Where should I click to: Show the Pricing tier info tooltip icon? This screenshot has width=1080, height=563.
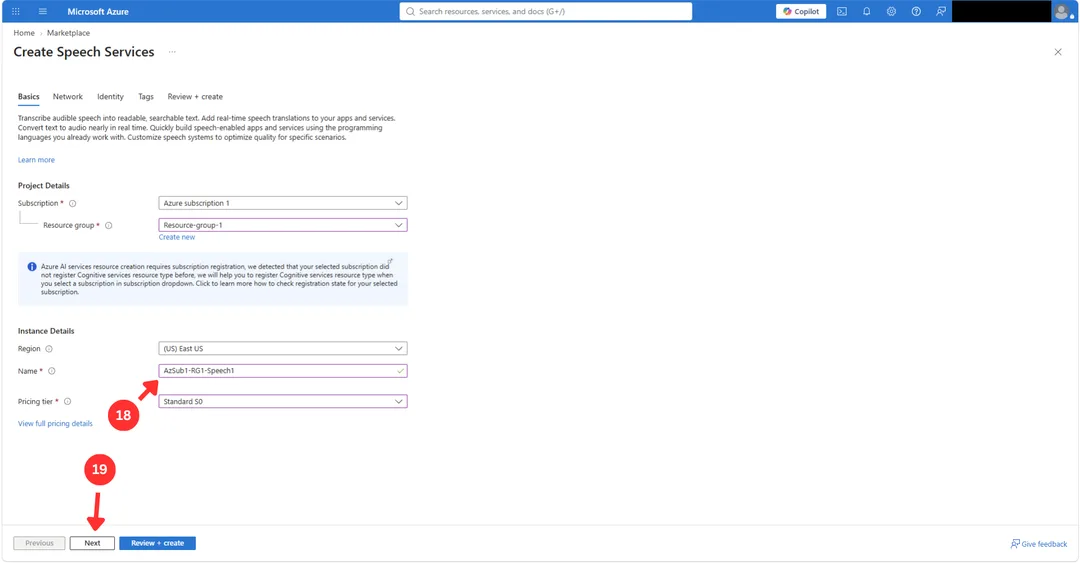pos(68,401)
